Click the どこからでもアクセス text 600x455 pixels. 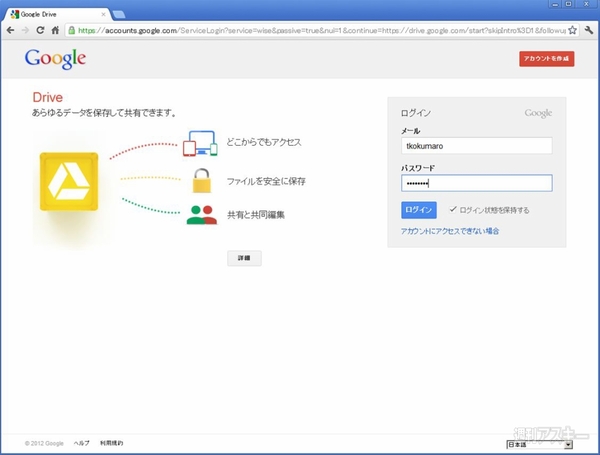tap(264, 142)
